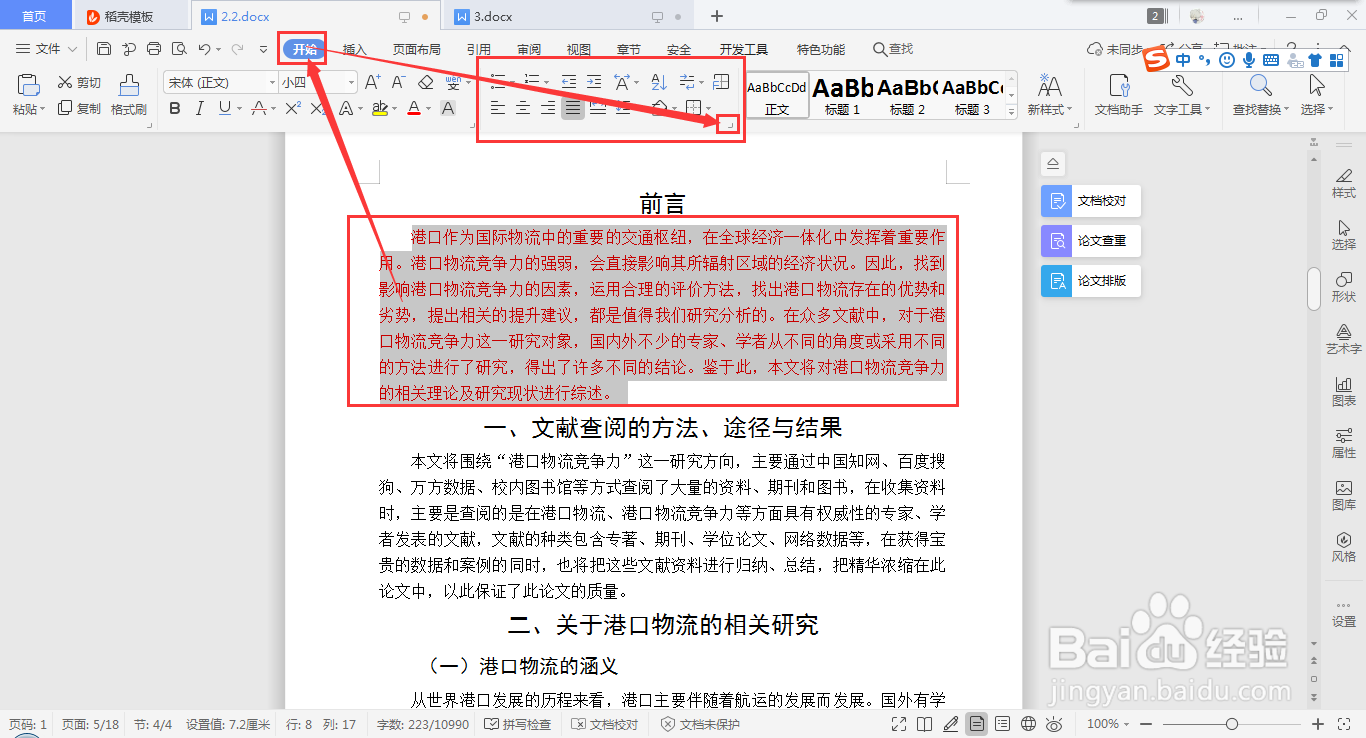This screenshot has width=1366, height=738.
Task: Open the 形状 shapes sidebar panel
Action: click(x=1344, y=287)
